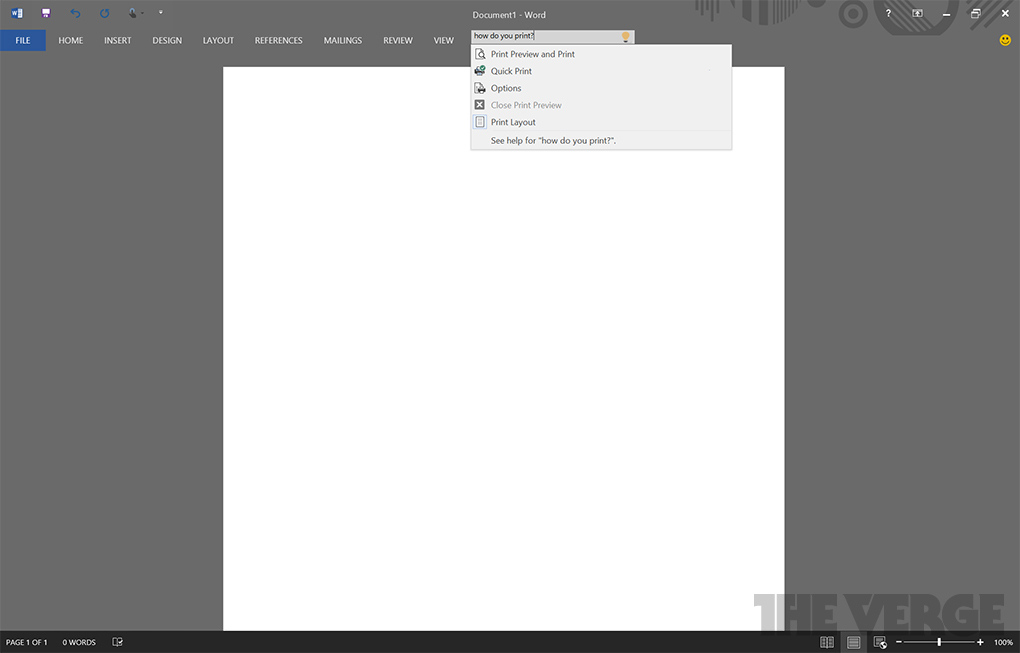Switch to Read Mode view
The image size is (1020, 653).
tap(827, 642)
